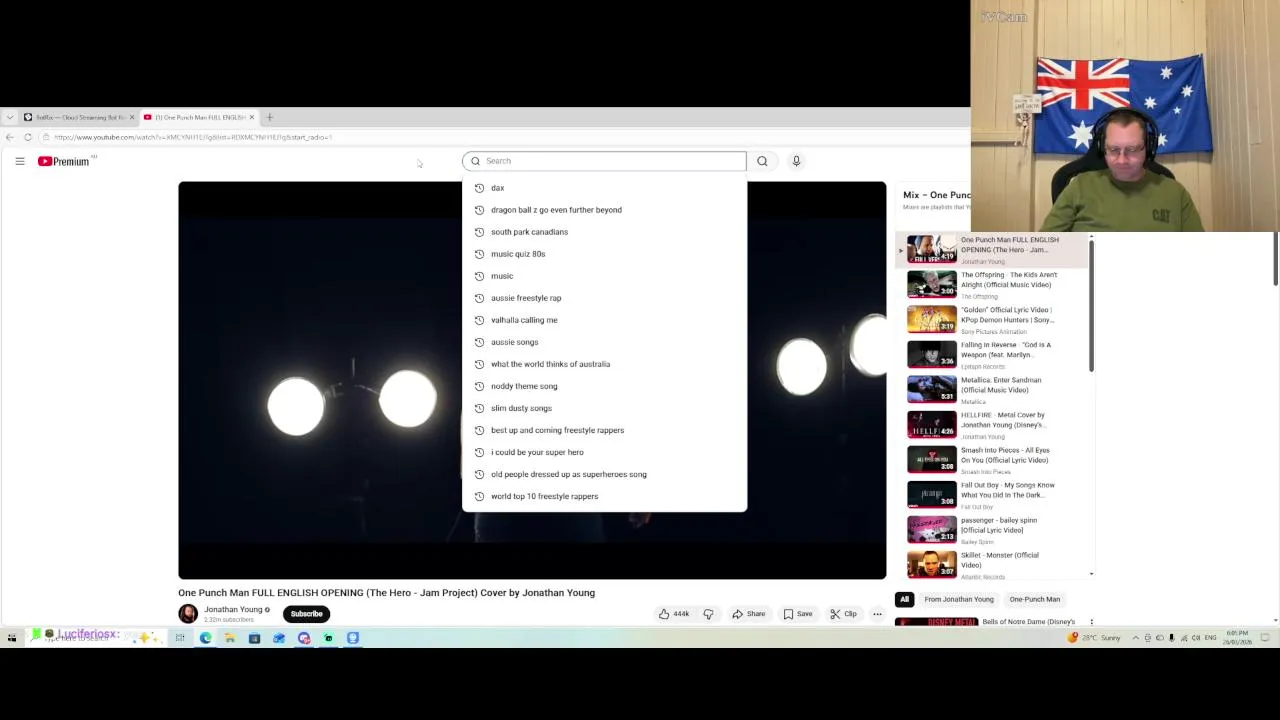
Task: Subscribe to Jonathan Young
Action: pyautogui.click(x=307, y=614)
